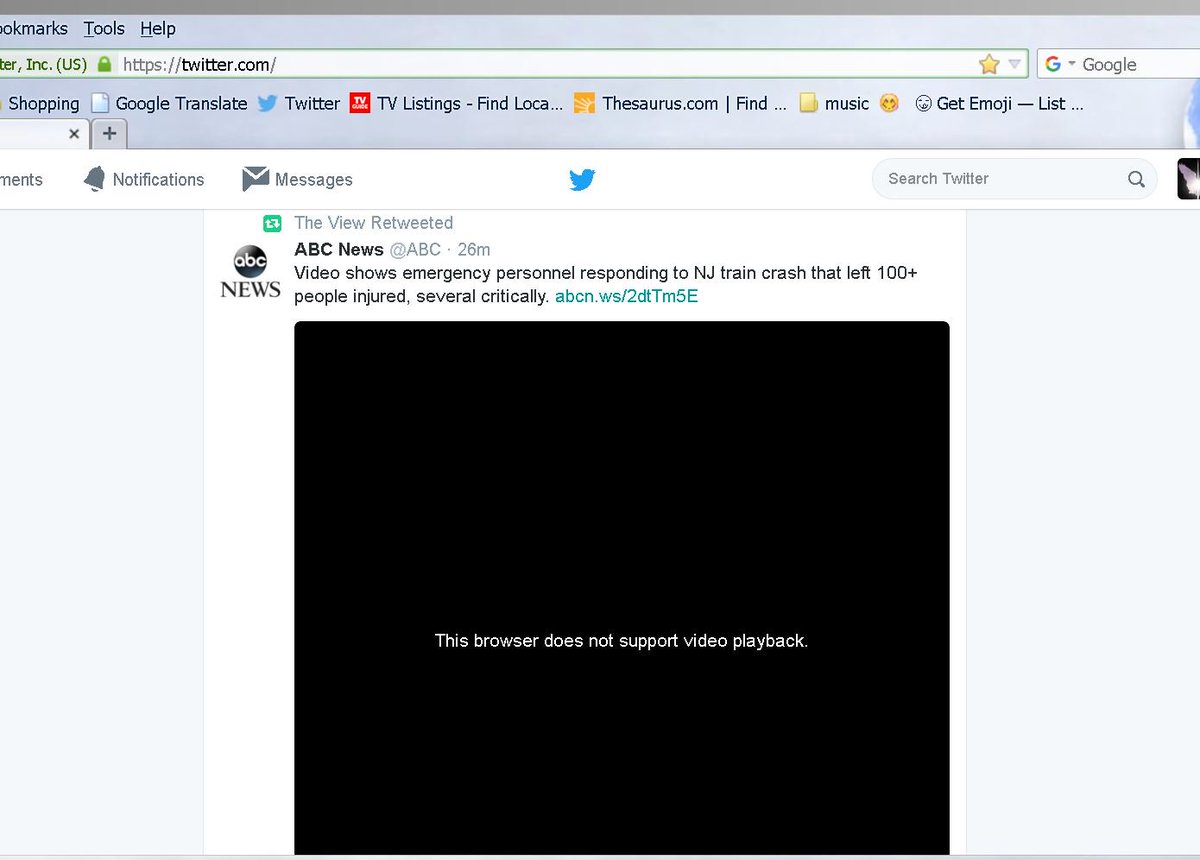Click the search magnifier icon
Image resolution: width=1200 pixels, height=860 pixels.
coord(1136,179)
